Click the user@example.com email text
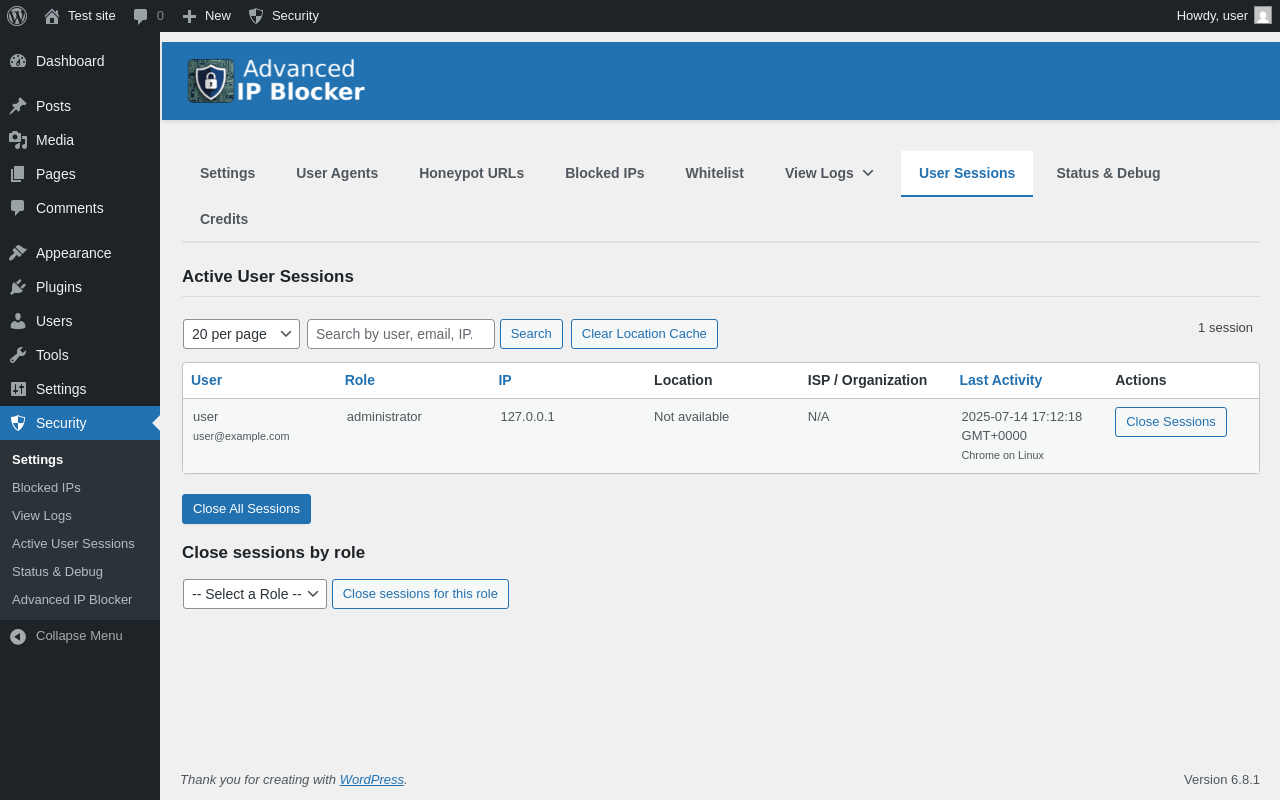The image size is (1280, 800). (241, 436)
